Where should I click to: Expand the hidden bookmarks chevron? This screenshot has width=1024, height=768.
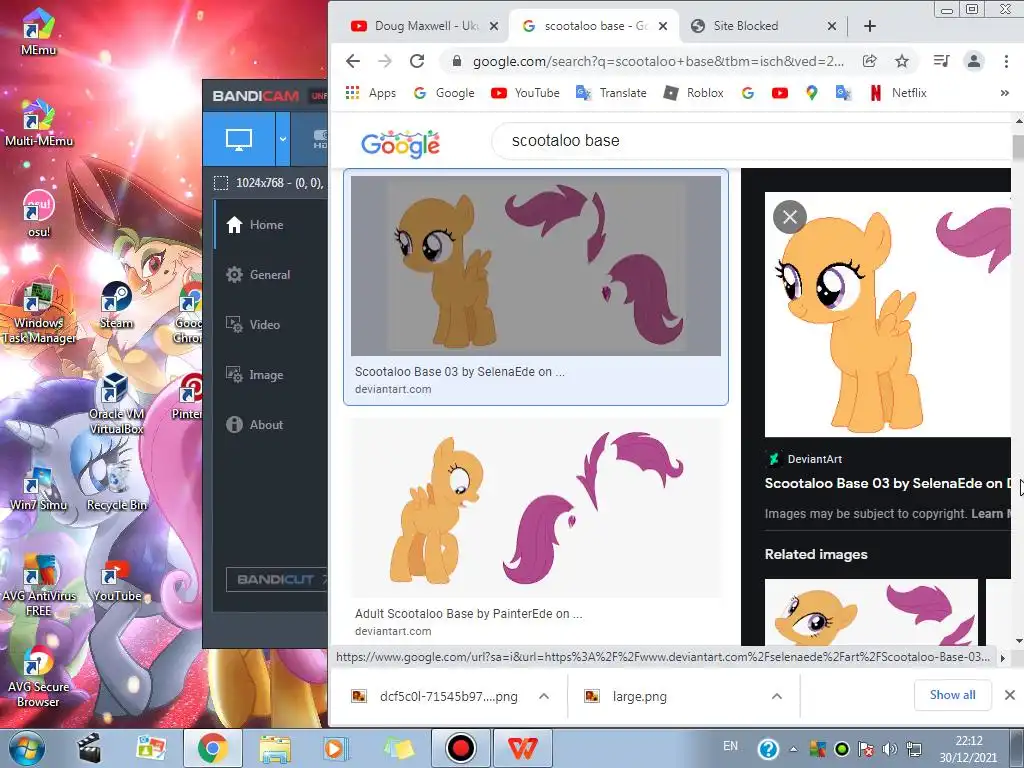(1004, 93)
